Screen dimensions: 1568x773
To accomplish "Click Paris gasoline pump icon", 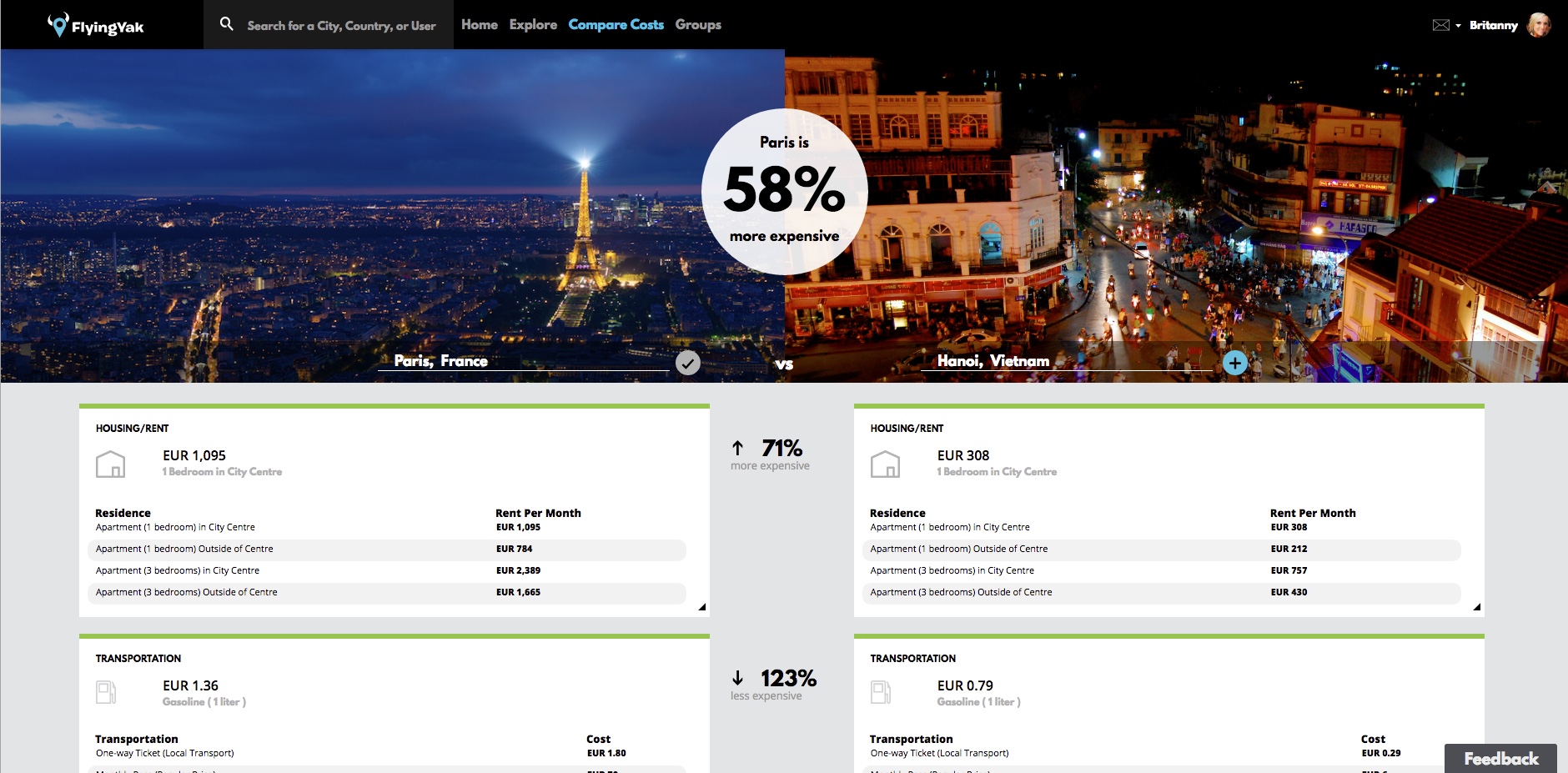I will (x=106, y=692).
